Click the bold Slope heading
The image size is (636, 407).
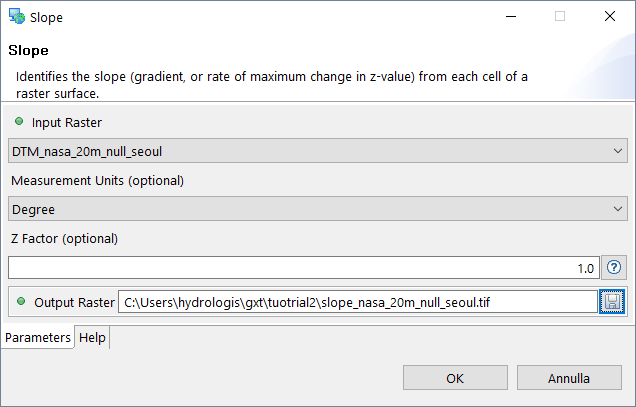[29, 50]
